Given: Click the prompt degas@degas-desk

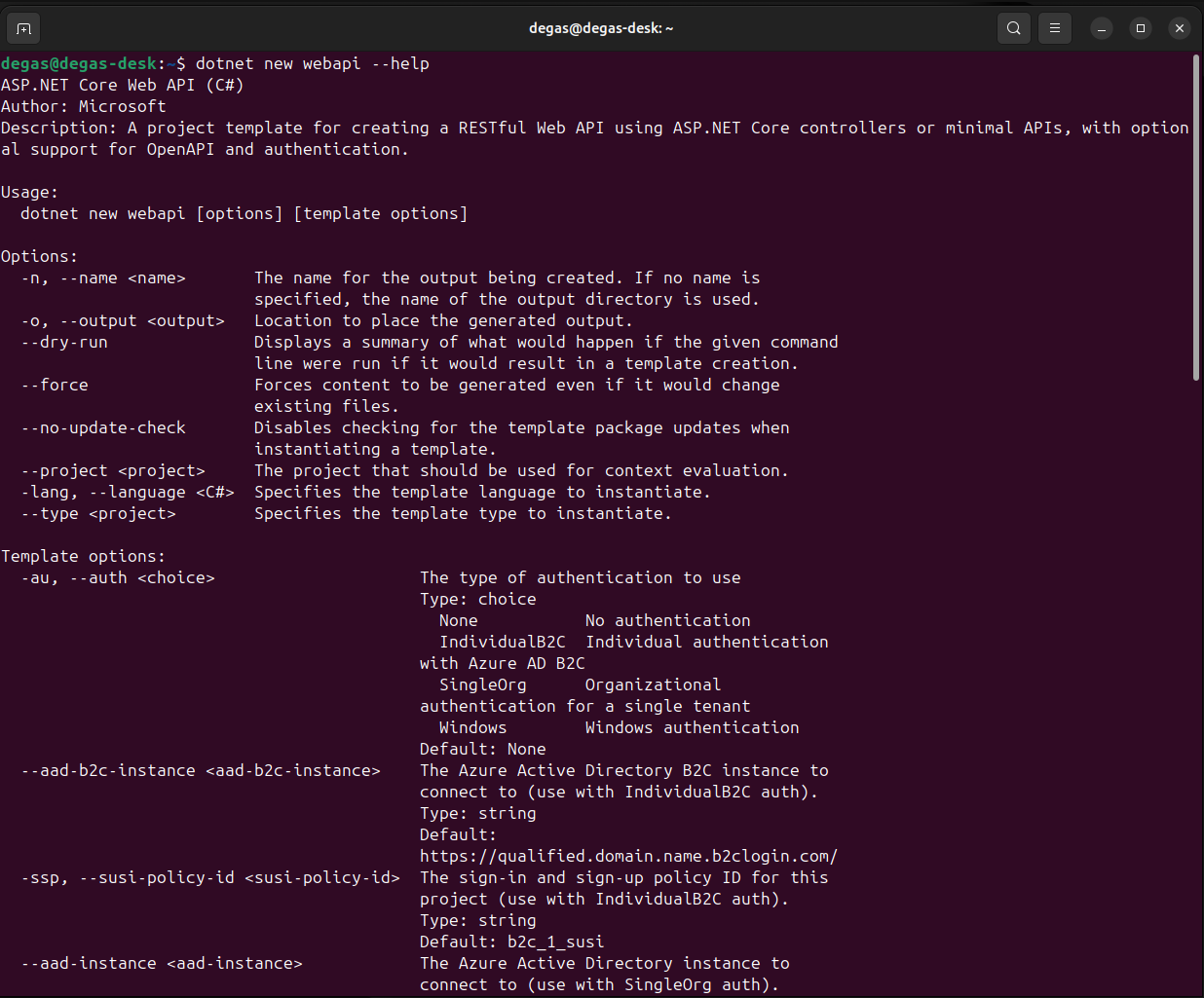Looking at the screenshot, I should pos(79,63).
